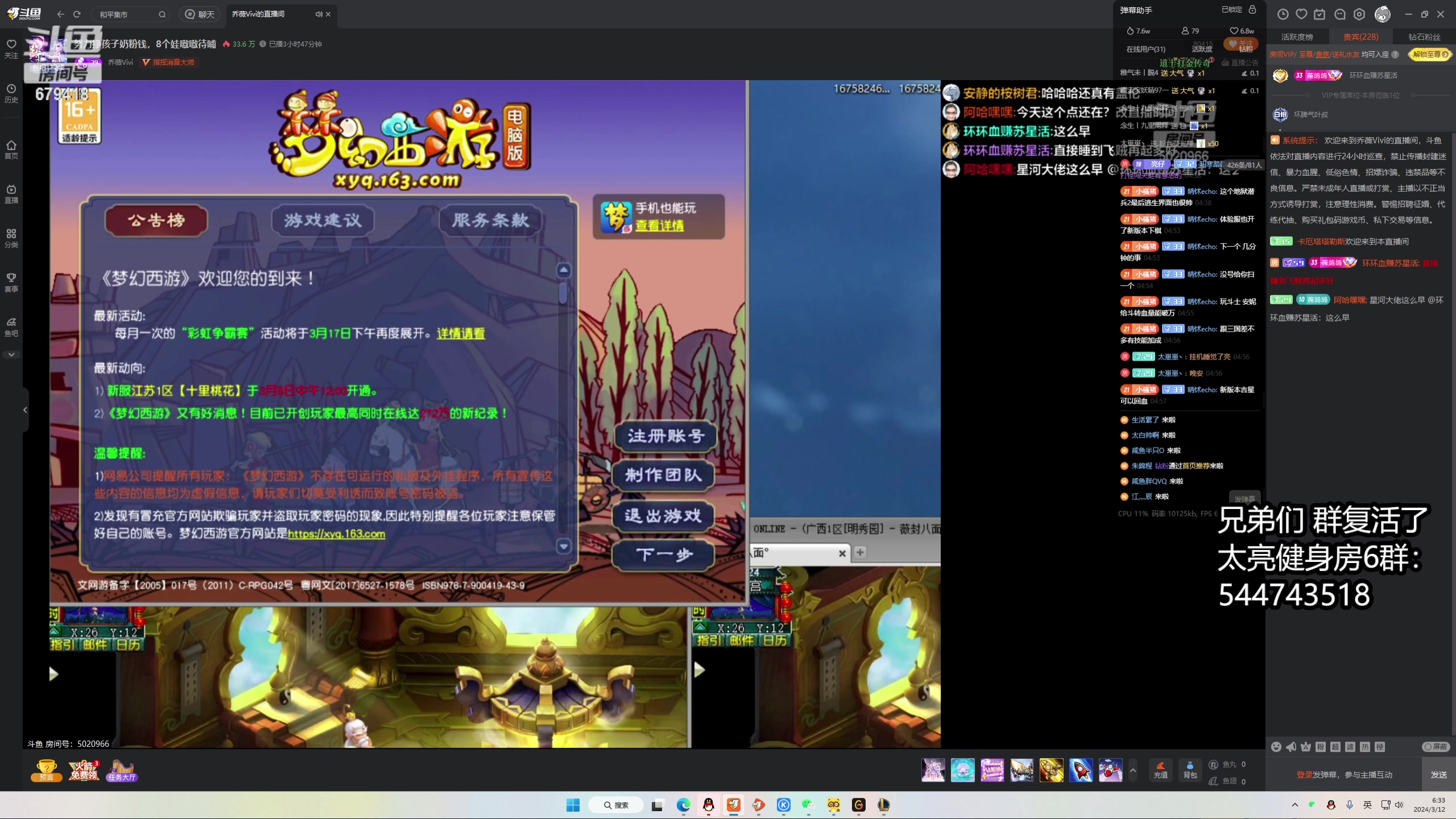Go back using the back arrow
1456x819 pixels.
click(61, 14)
